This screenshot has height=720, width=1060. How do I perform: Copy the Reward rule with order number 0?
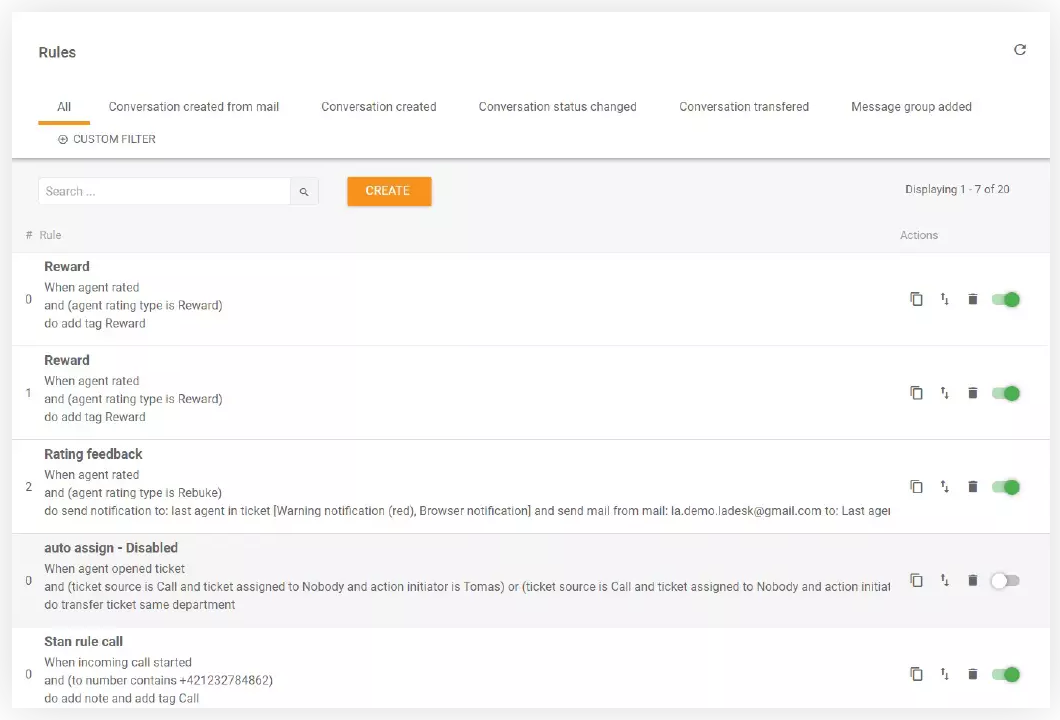coord(916,299)
